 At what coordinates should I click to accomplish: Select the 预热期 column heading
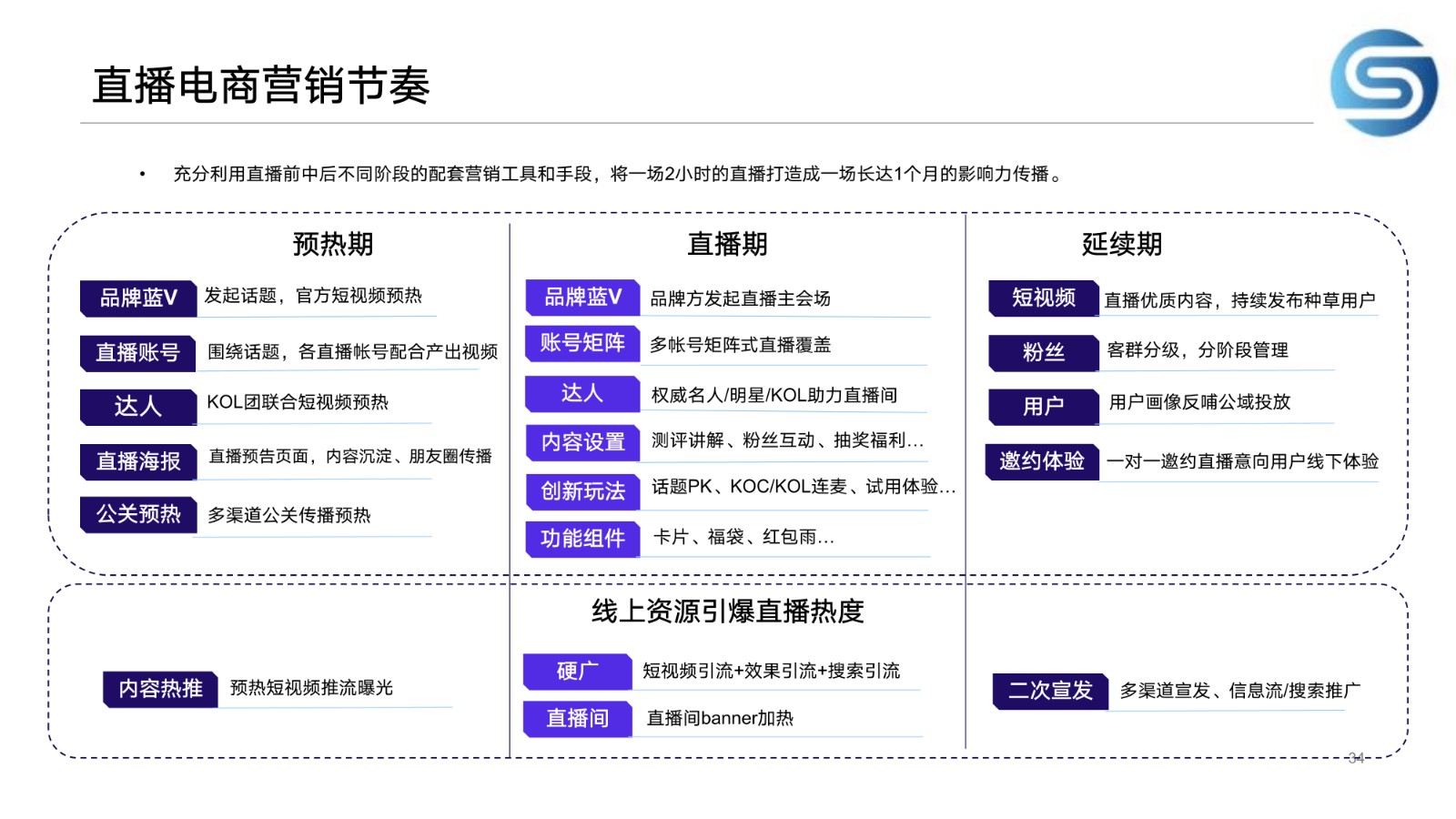tap(333, 244)
